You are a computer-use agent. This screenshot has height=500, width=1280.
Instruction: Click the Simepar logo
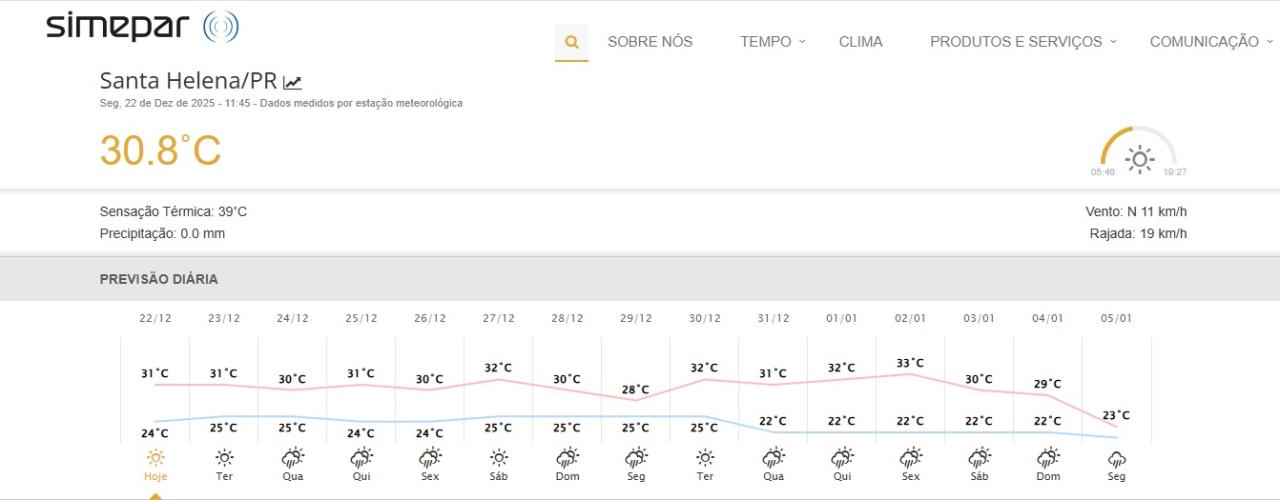(x=142, y=27)
